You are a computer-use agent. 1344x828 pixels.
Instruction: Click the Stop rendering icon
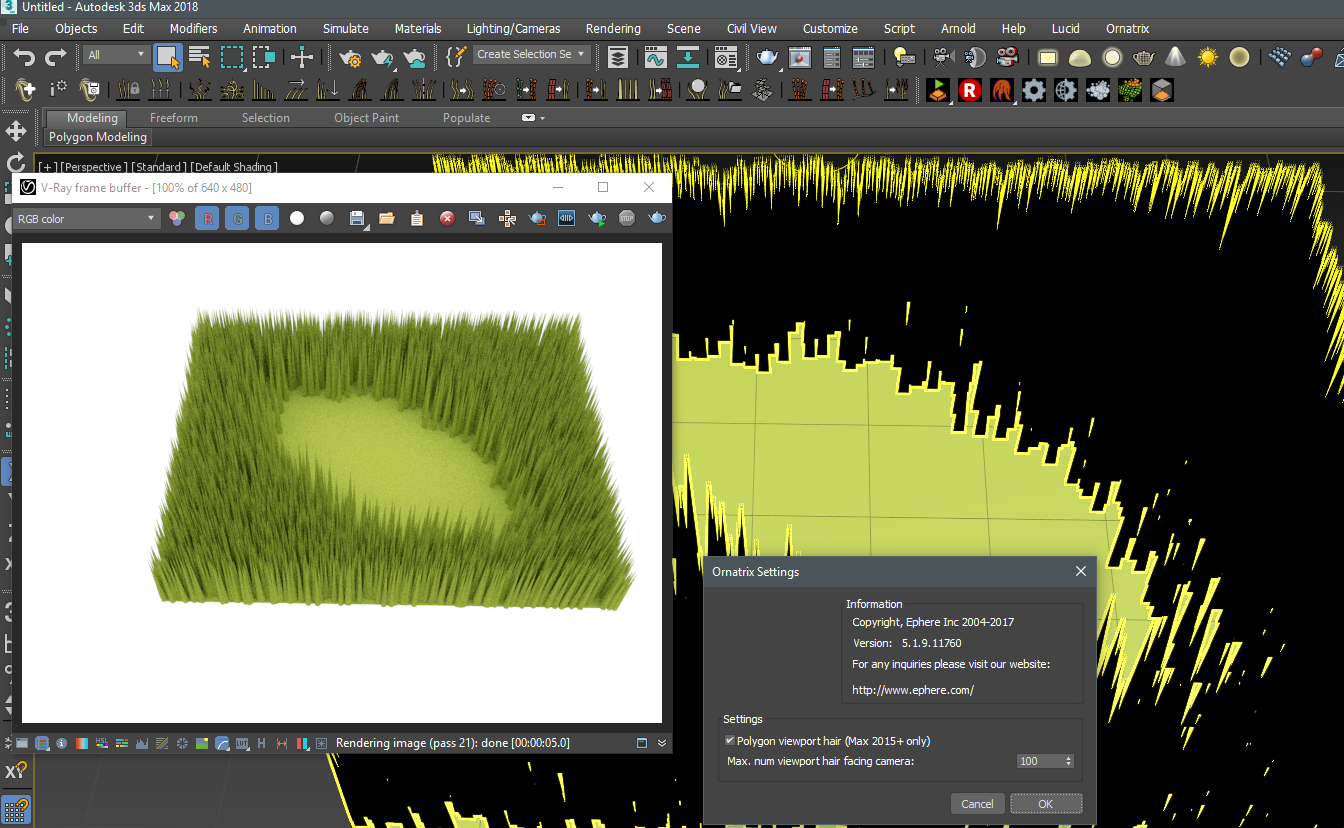click(x=627, y=218)
